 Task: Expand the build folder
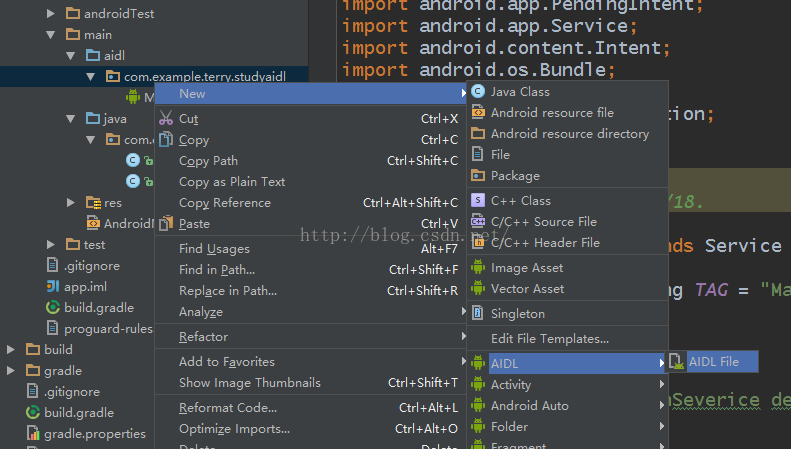11,349
